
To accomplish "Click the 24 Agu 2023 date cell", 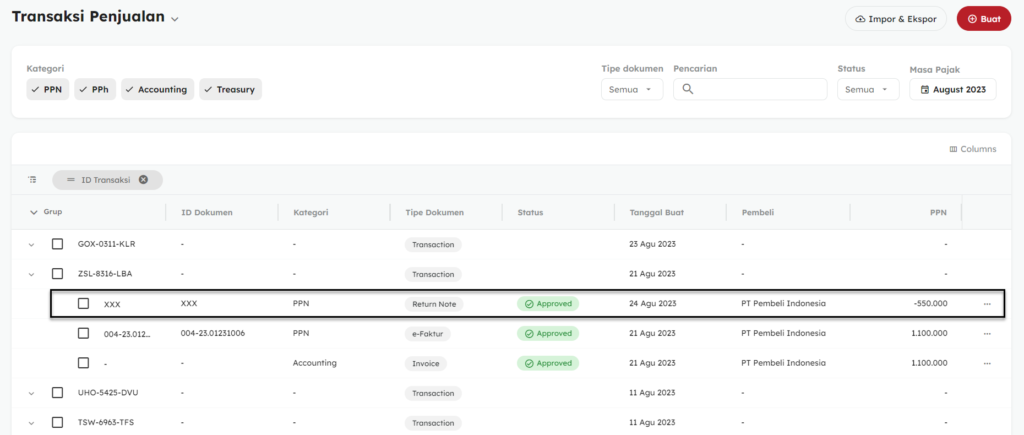I will pos(652,304).
